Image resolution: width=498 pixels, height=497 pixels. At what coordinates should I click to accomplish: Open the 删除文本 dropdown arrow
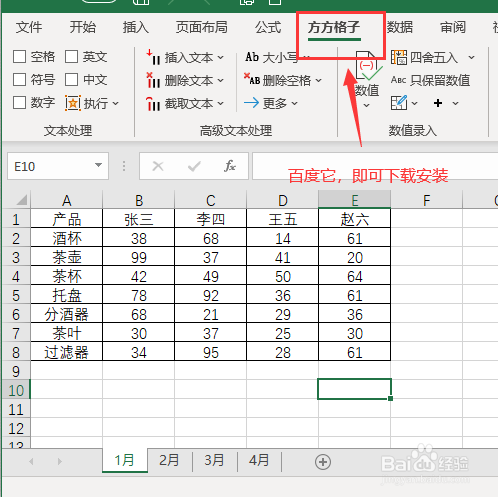point(221,81)
